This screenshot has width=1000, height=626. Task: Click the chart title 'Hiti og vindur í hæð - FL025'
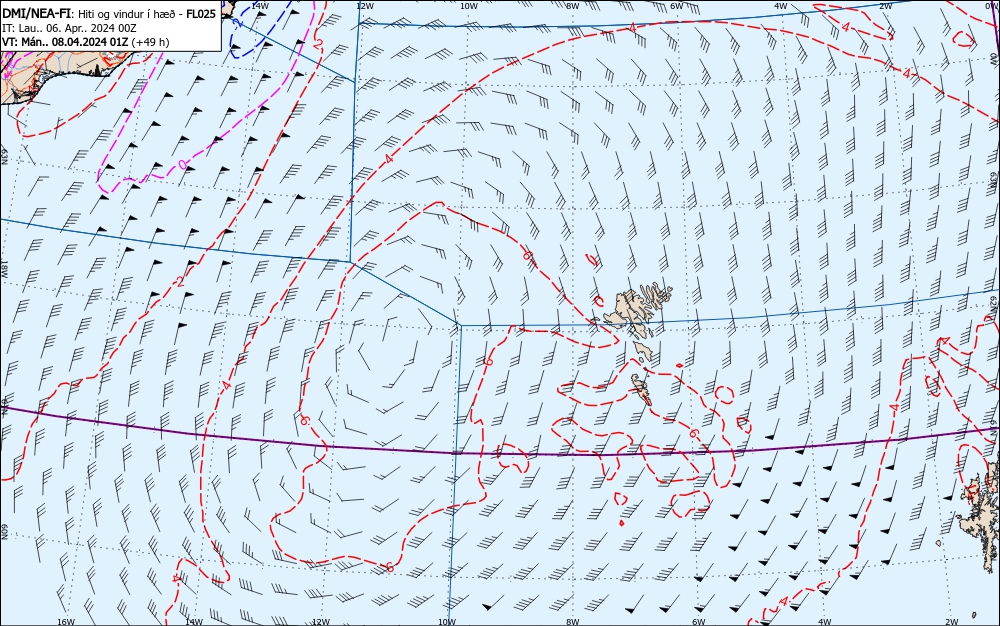pos(147,13)
